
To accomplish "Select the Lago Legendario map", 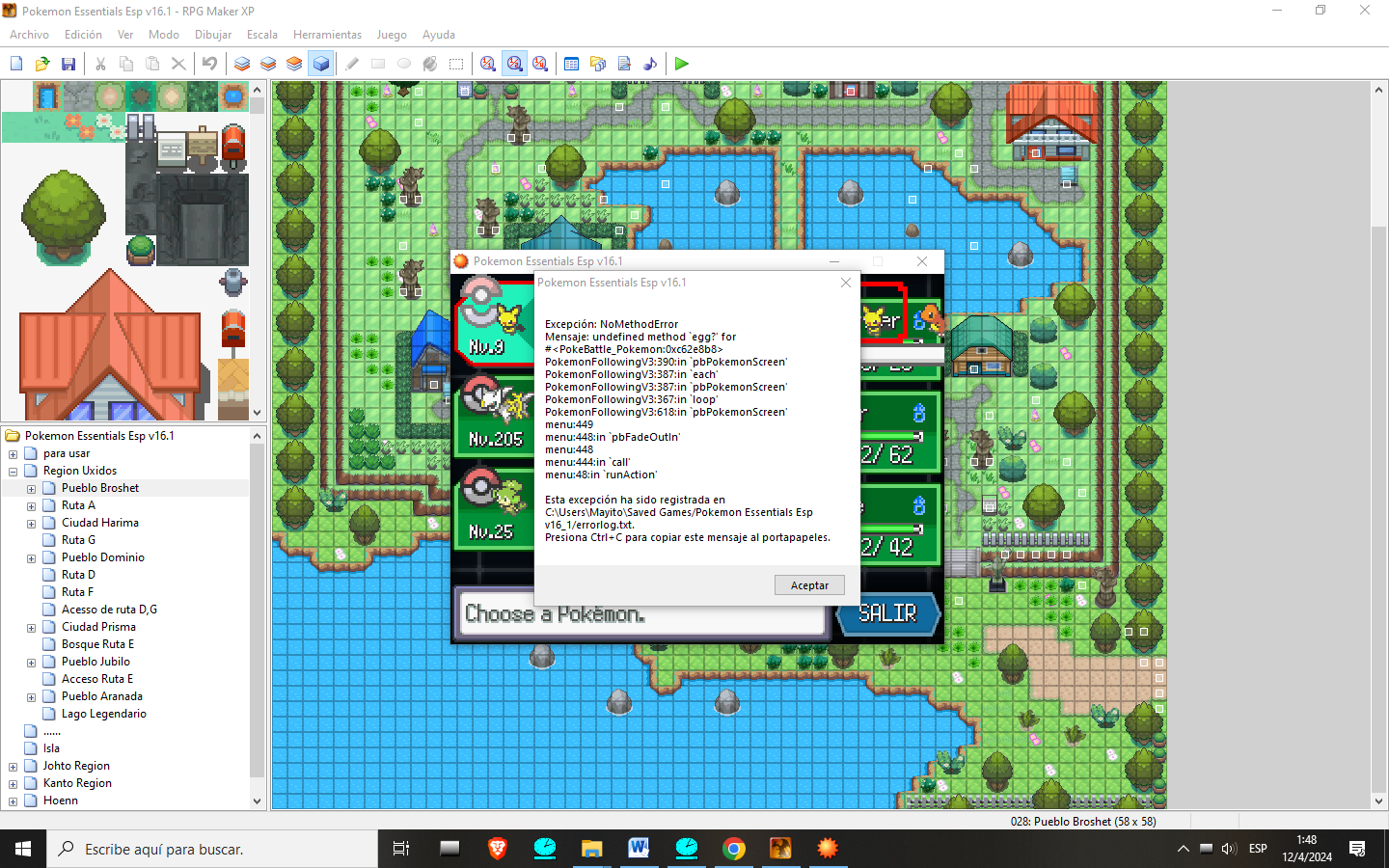I will coord(103,714).
